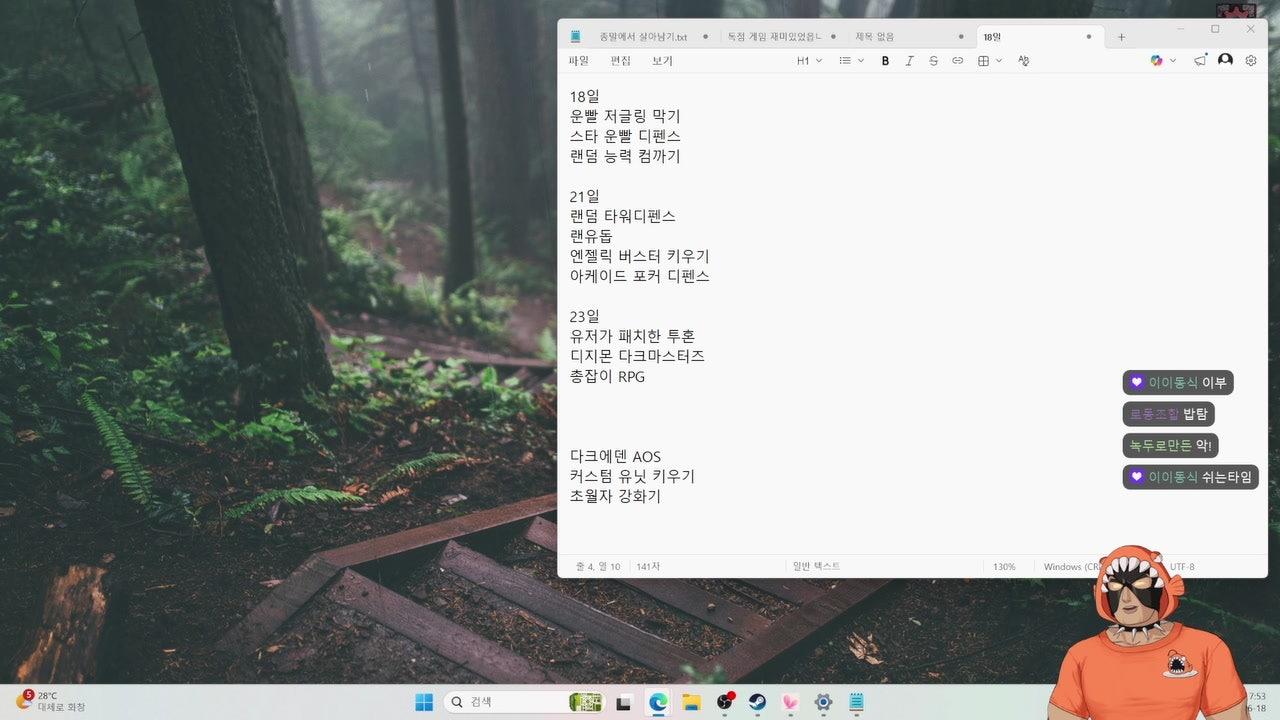The image size is (1280, 720).
Task: Click the UTF-8 encoding indicator
Action: coord(1182,567)
